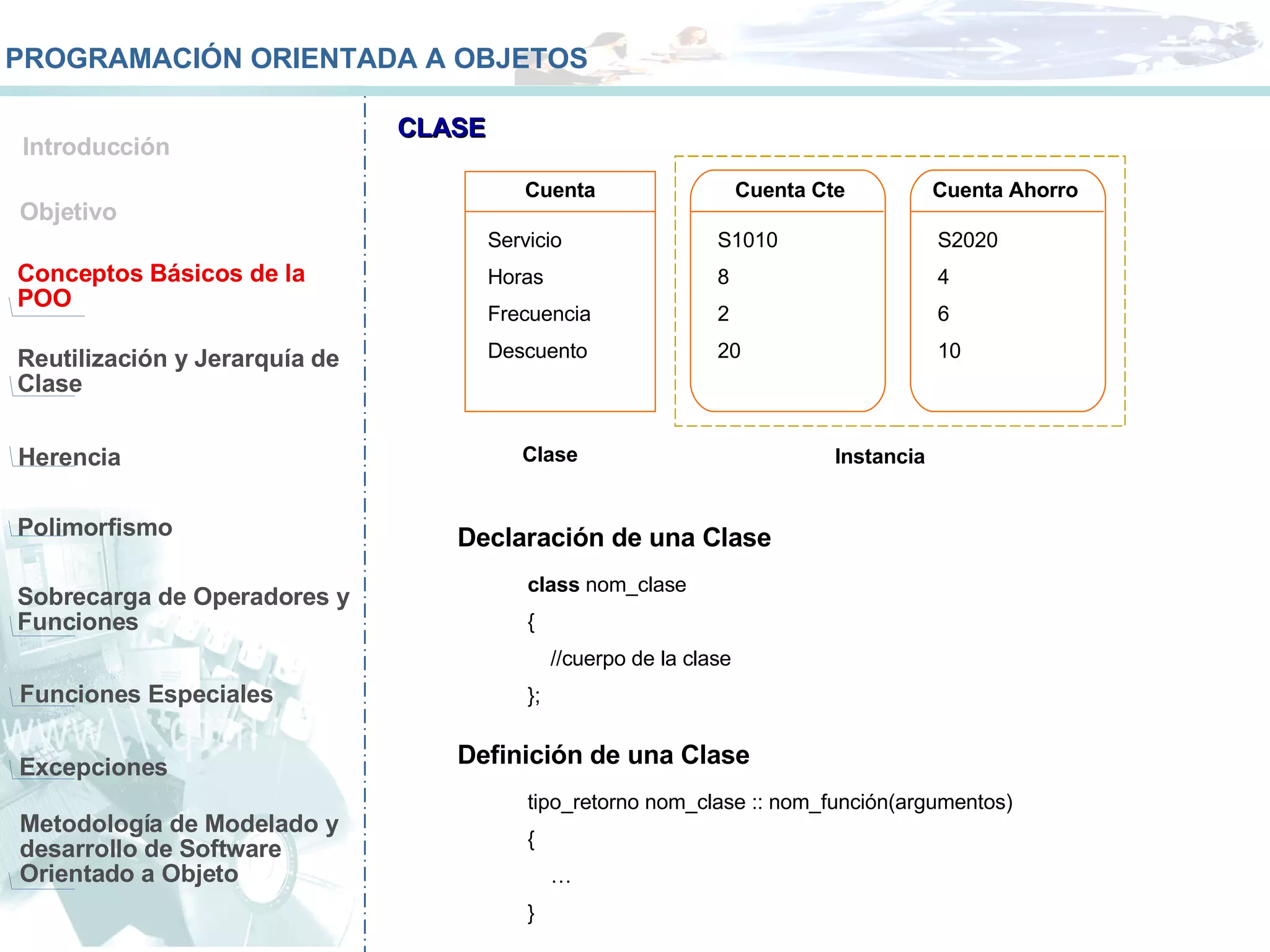1270x952 pixels.
Task: Click the S2020 value
Action: pyautogui.click(x=967, y=240)
